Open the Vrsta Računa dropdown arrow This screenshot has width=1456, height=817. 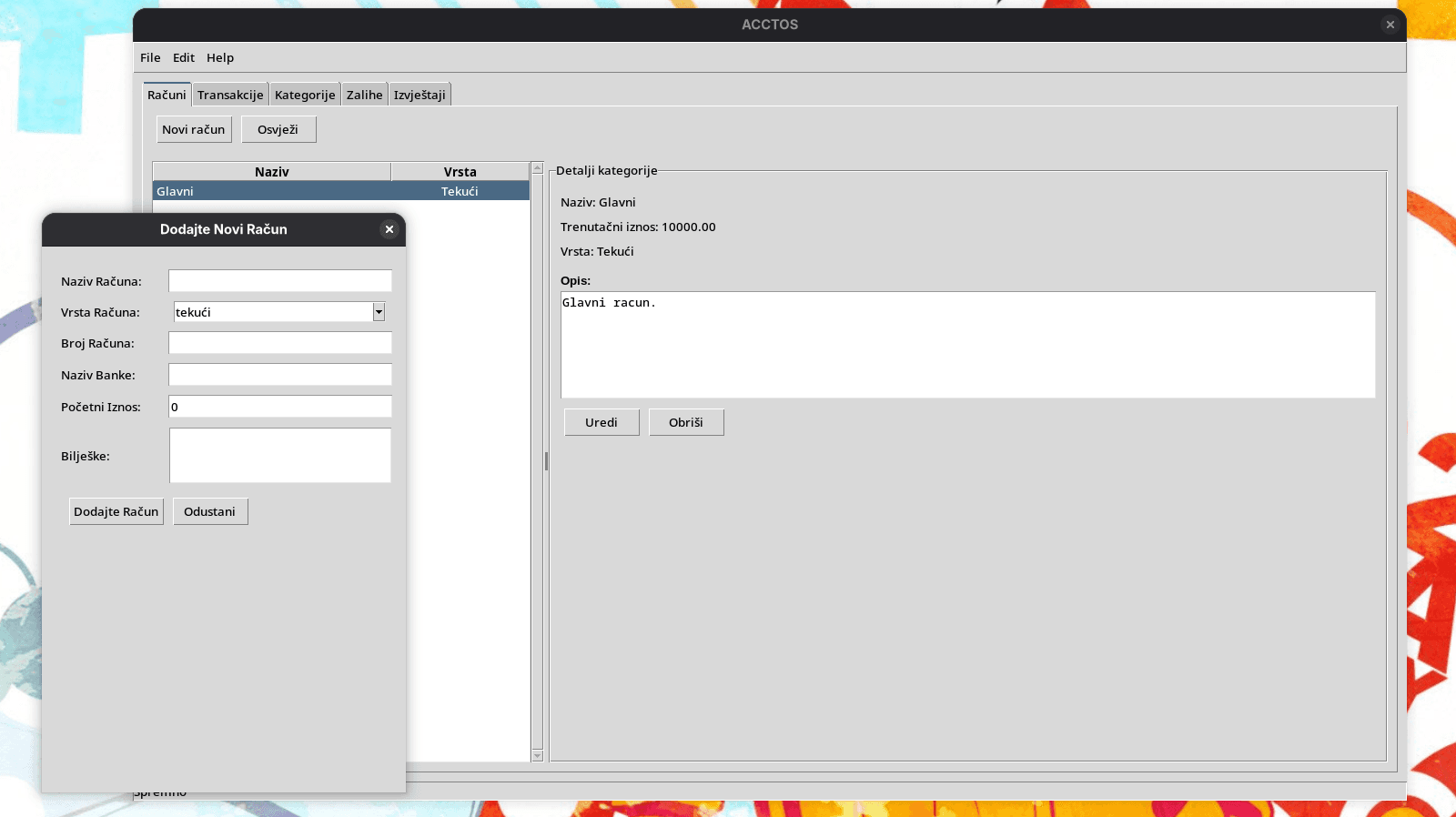tap(379, 312)
